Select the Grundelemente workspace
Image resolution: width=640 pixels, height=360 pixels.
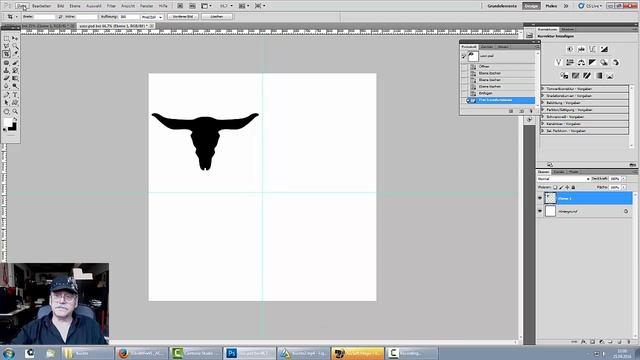click(502, 6)
